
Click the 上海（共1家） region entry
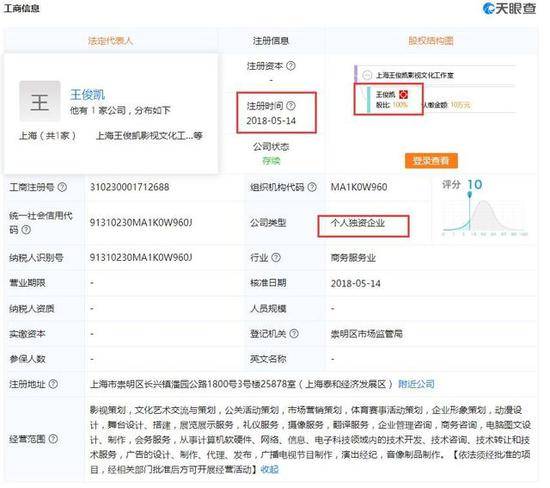[x=47, y=135]
